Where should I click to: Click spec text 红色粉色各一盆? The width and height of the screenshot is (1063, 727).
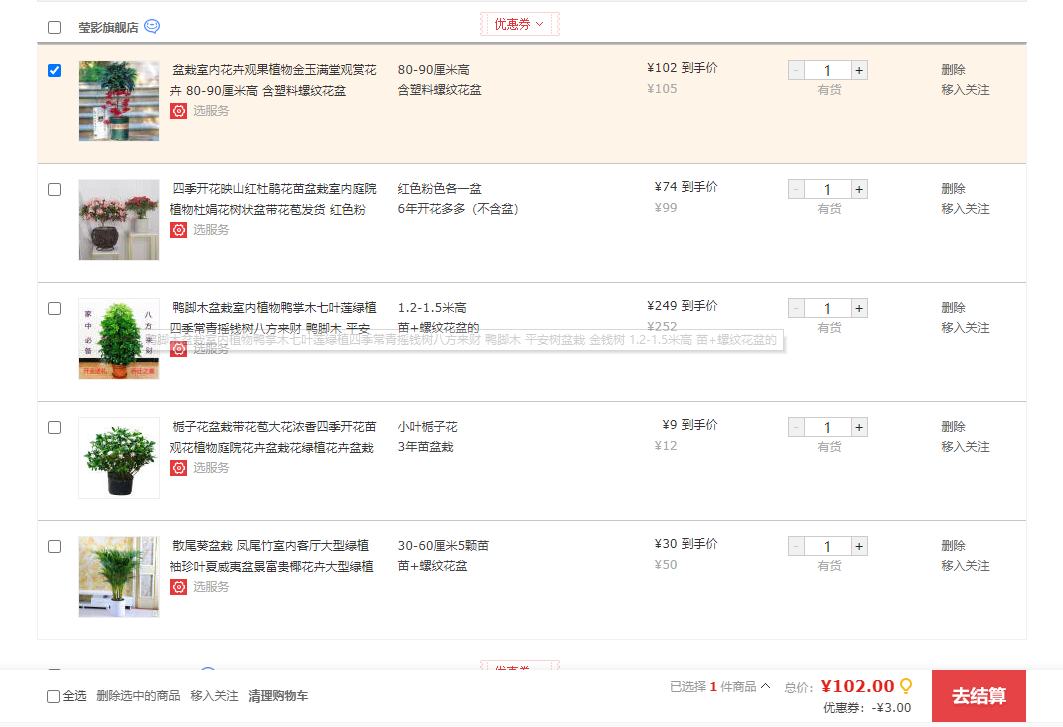click(x=439, y=189)
